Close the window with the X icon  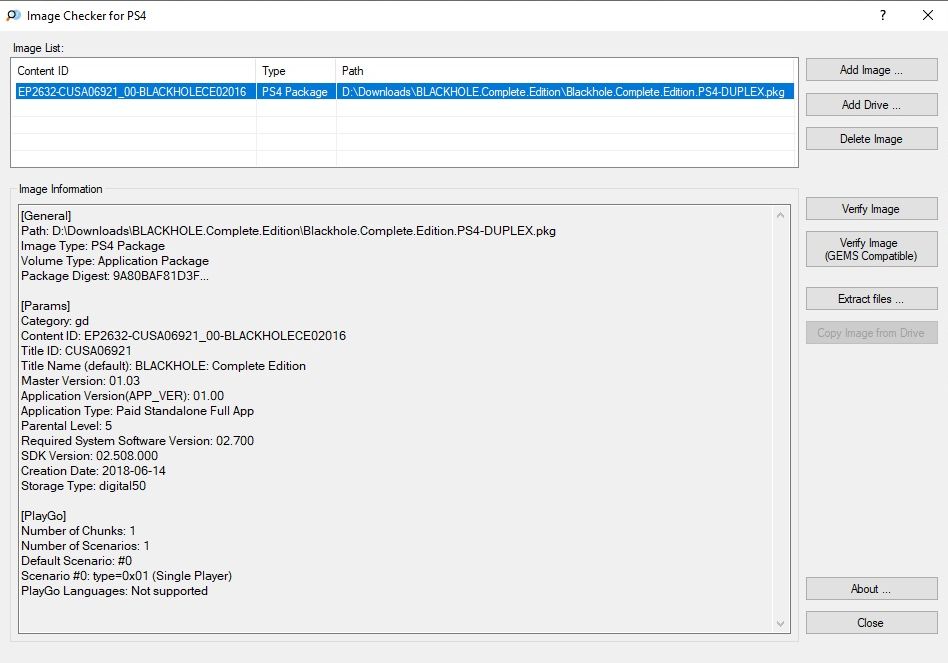(x=928, y=15)
